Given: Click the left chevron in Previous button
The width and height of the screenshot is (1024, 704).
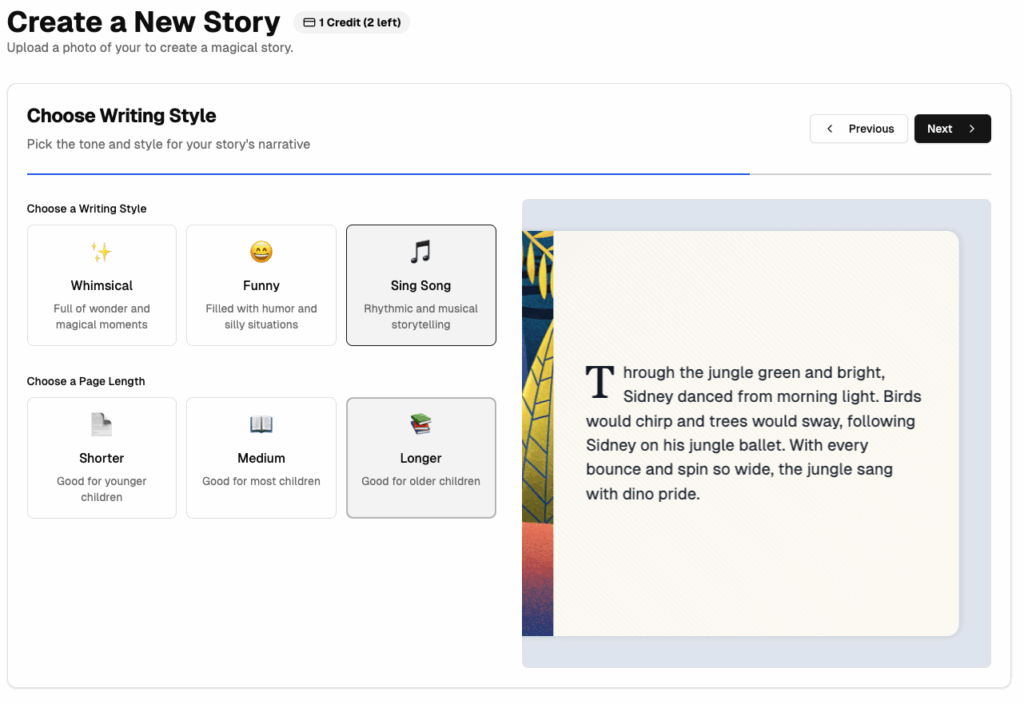Looking at the screenshot, I should 830,129.
